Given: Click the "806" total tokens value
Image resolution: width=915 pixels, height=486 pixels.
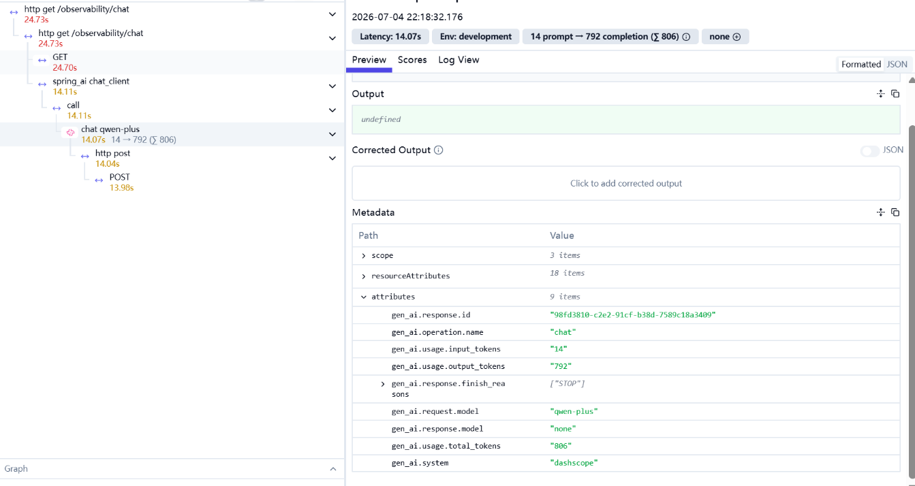Looking at the screenshot, I should point(560,446).
